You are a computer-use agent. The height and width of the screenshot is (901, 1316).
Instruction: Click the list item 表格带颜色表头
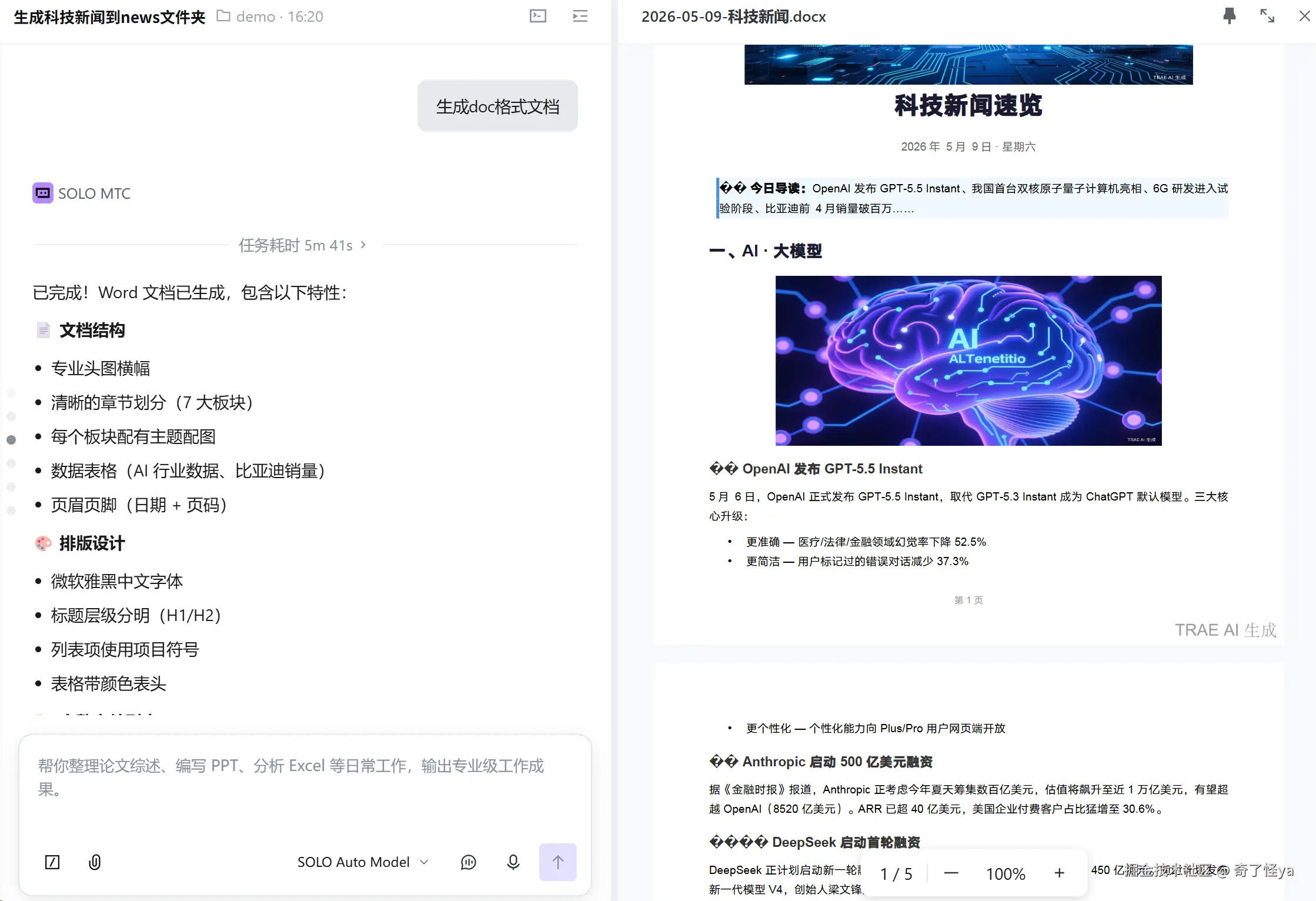point(109,683)
